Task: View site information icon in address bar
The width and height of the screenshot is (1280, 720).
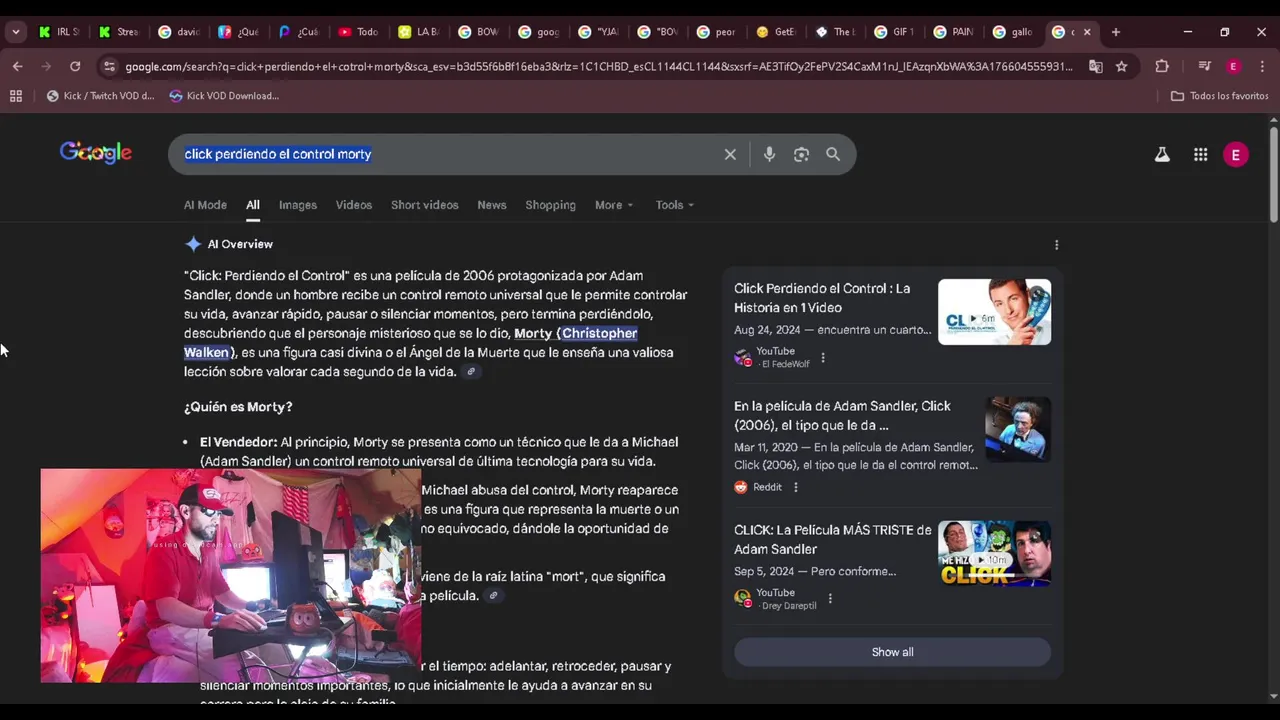Action: (x=108, y=67)
